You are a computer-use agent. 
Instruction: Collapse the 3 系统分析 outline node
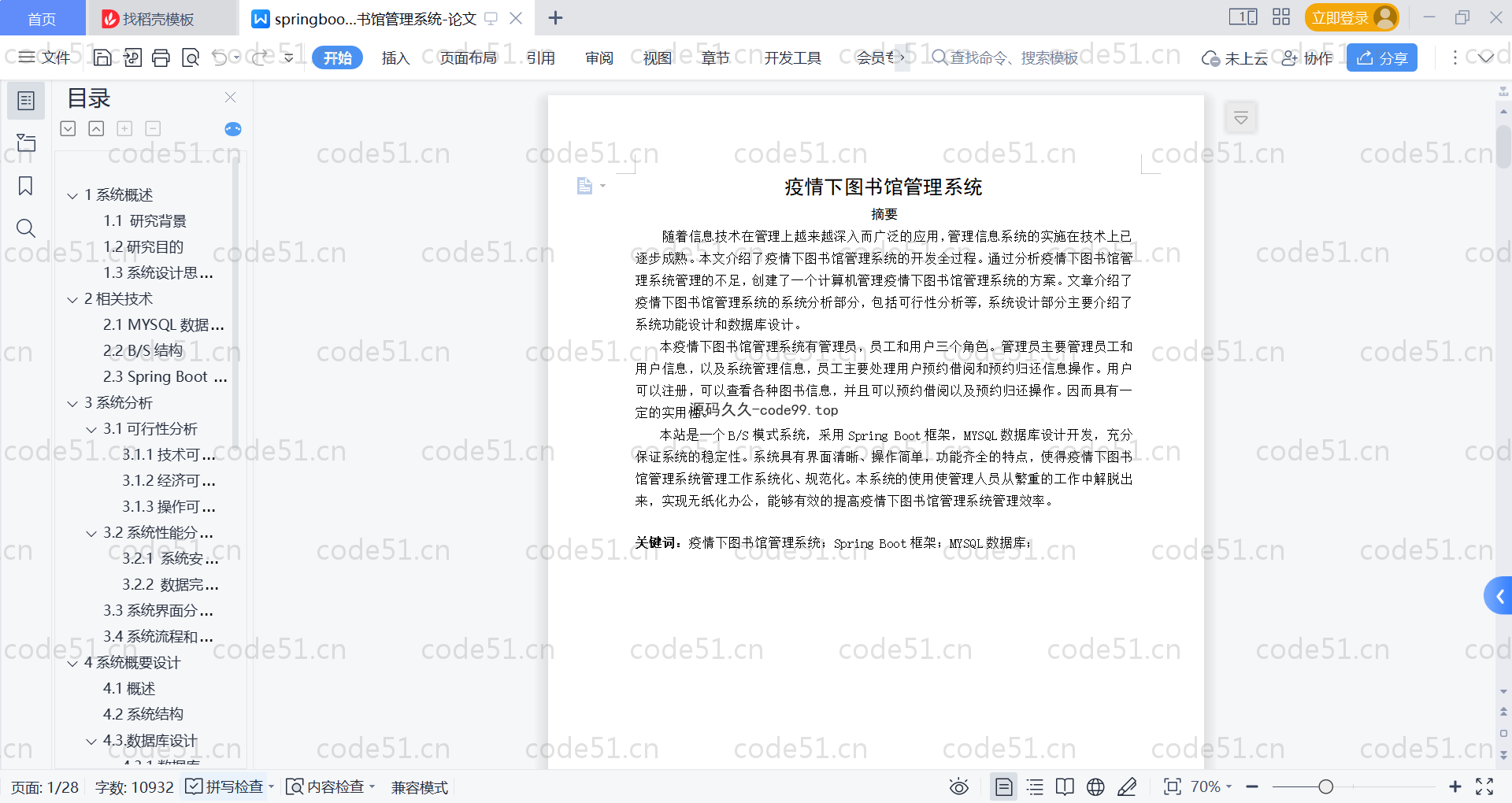(72, 403)
